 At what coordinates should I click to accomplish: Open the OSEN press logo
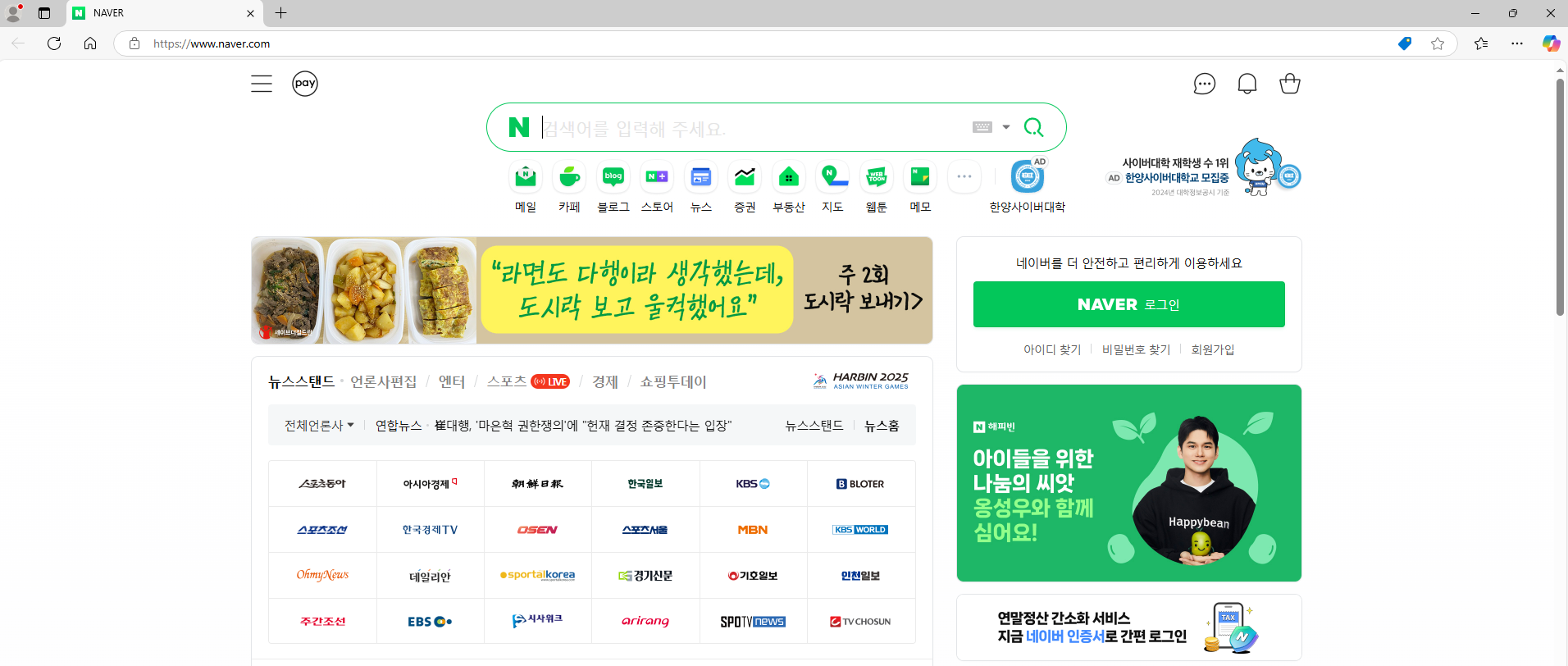[537, 530]
